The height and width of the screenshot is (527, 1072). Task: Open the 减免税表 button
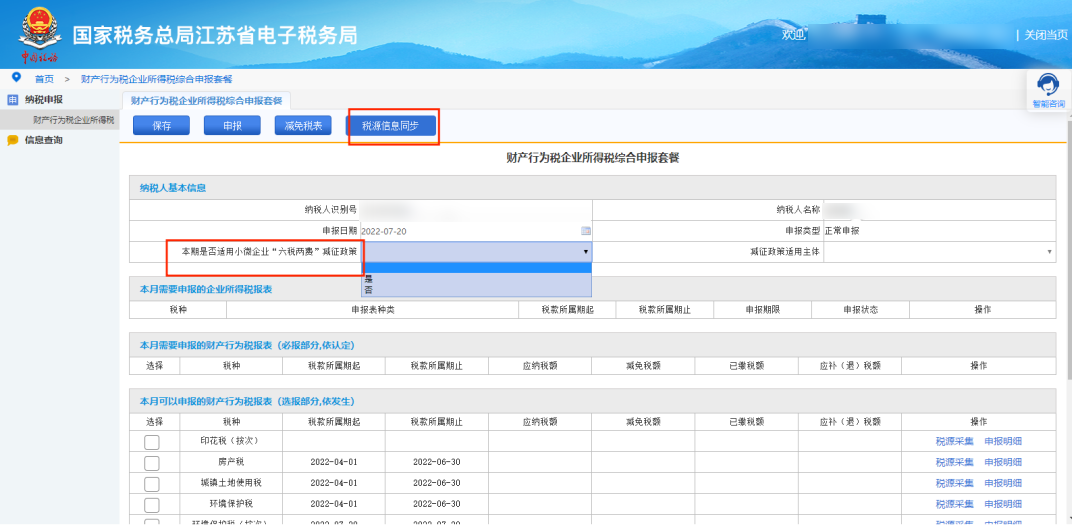[303, 126]
